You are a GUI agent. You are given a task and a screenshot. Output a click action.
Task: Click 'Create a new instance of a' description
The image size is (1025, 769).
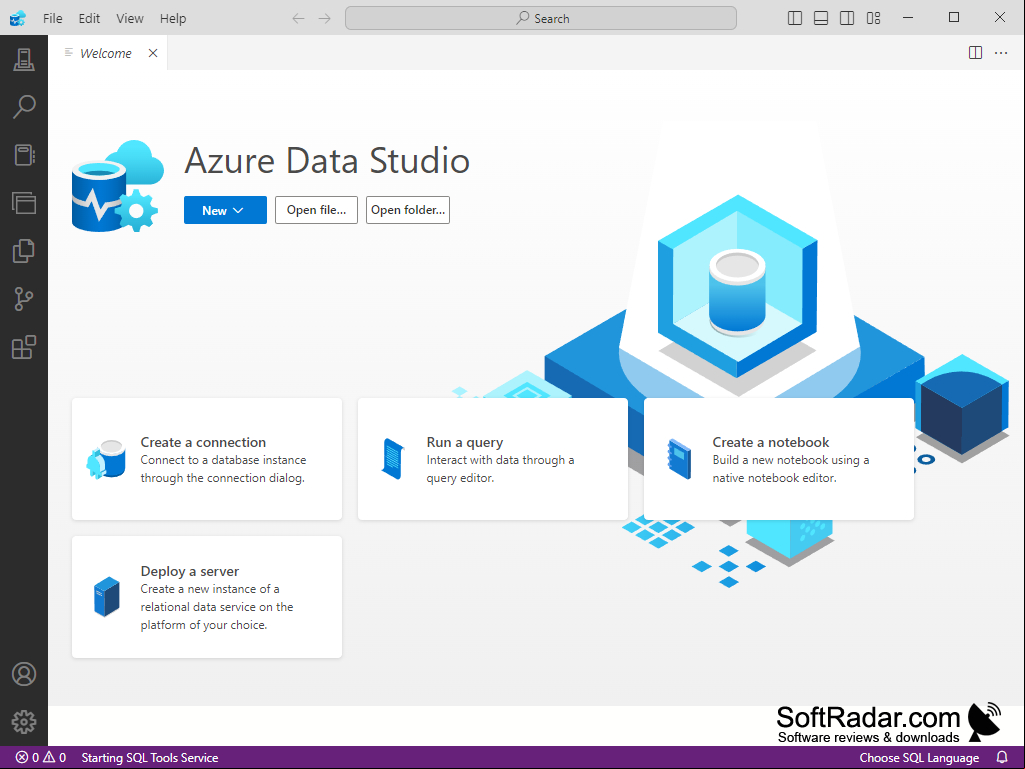[210, 589]
